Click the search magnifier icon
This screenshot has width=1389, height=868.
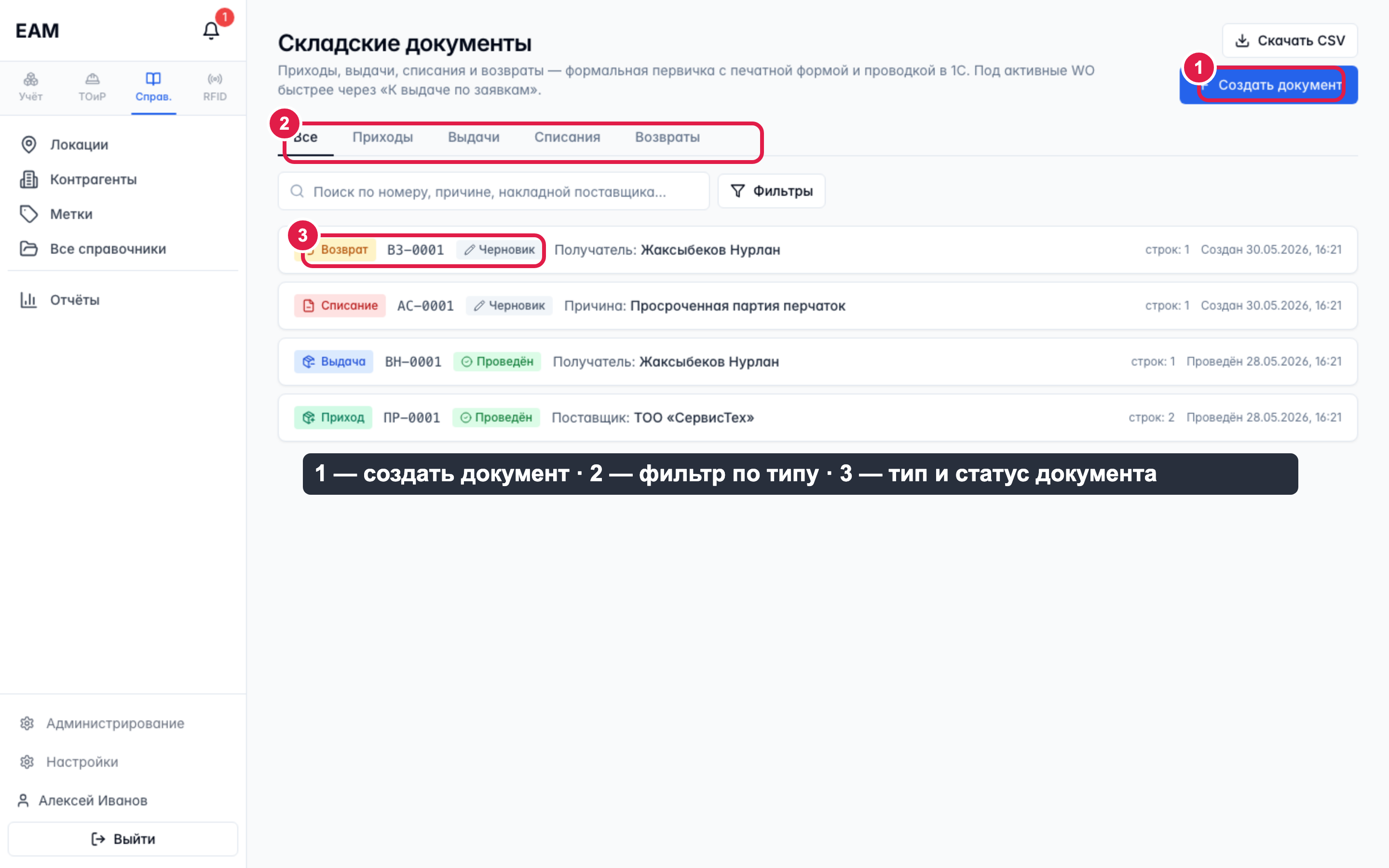pyautogui.click(x=297, y=191)
